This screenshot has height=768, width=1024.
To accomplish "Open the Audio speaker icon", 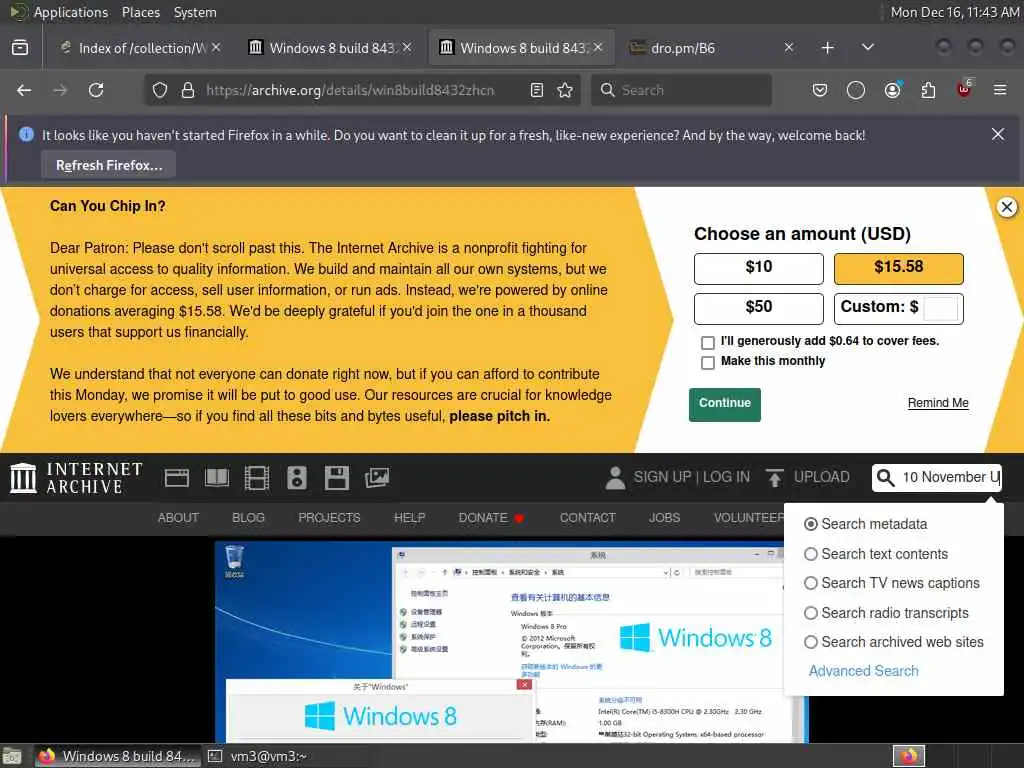I will pos(296,478).
